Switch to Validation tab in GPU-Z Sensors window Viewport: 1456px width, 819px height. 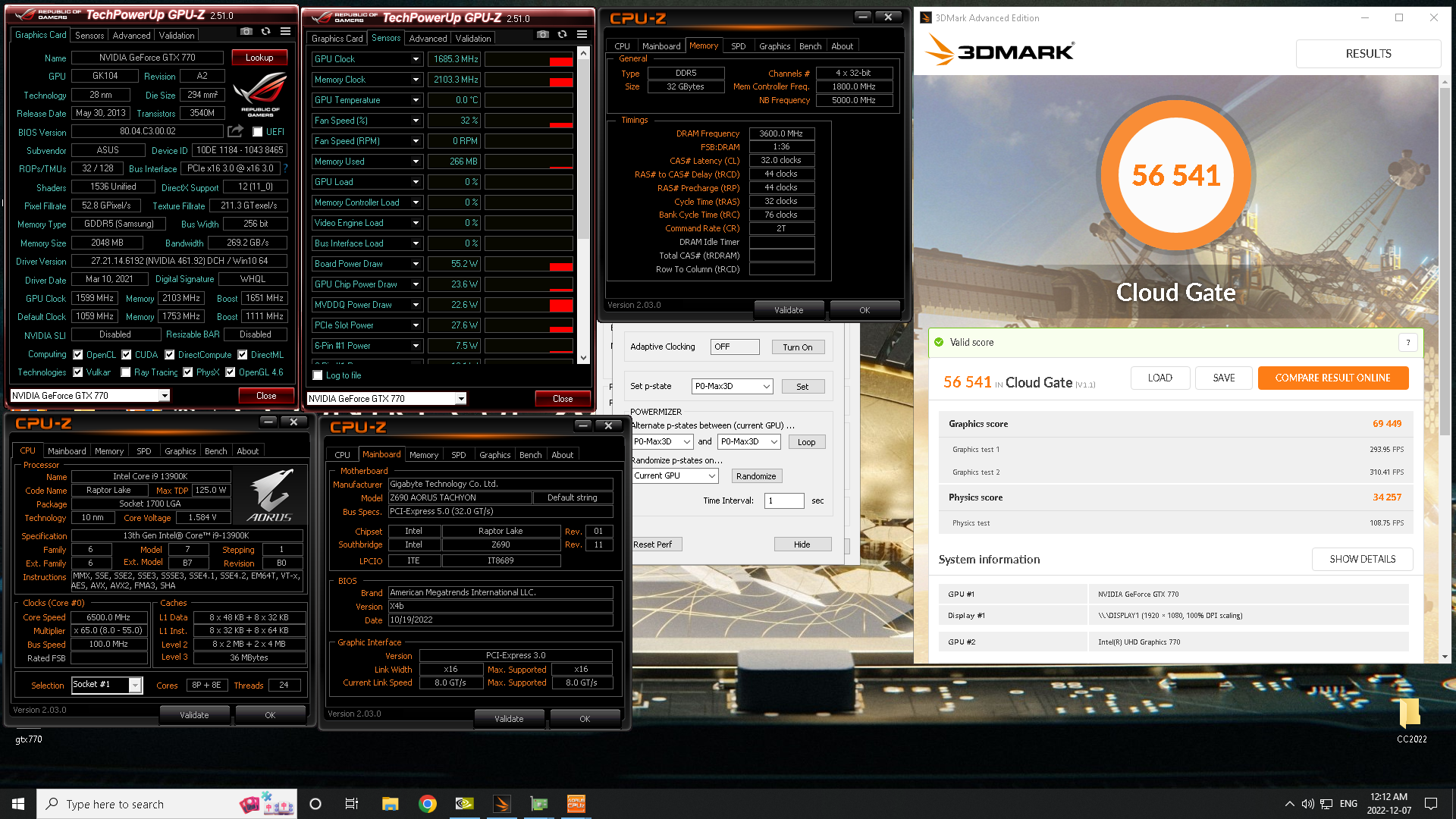coord(473,39)
